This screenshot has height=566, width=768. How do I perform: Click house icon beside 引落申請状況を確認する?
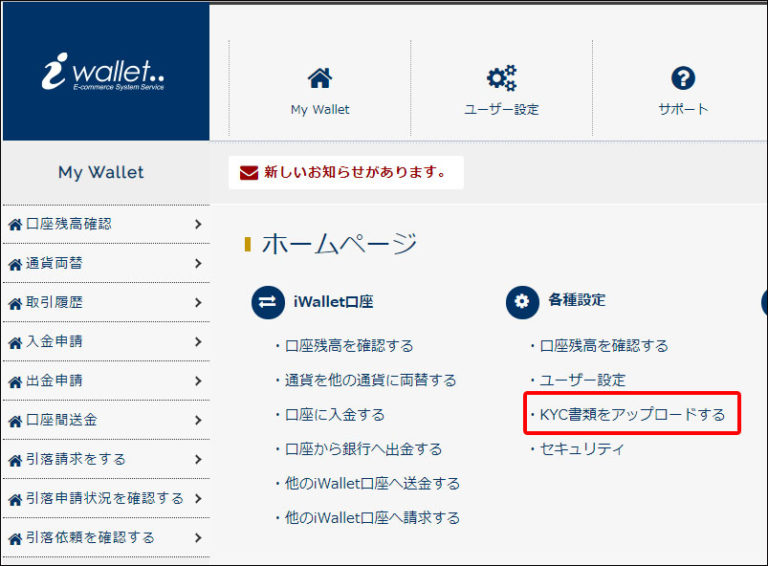click(x=15, y=499)
